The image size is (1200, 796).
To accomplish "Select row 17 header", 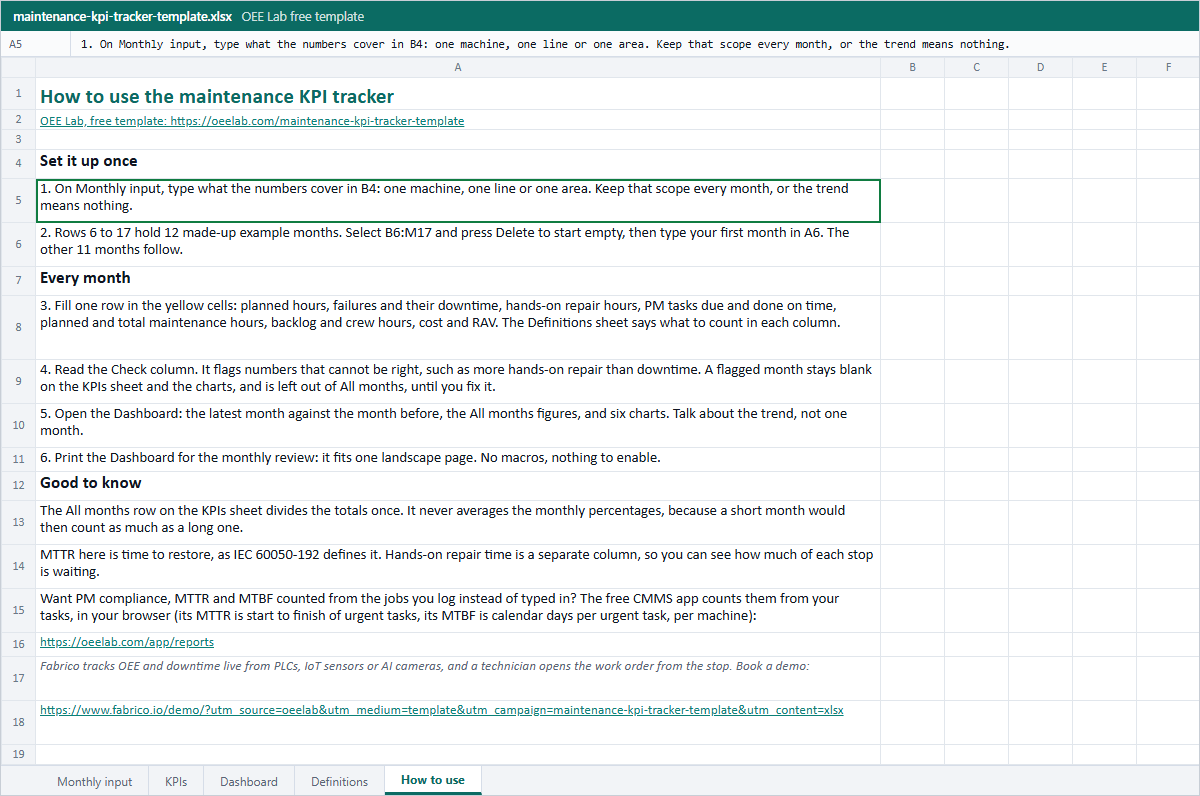I will click(18, 678).
